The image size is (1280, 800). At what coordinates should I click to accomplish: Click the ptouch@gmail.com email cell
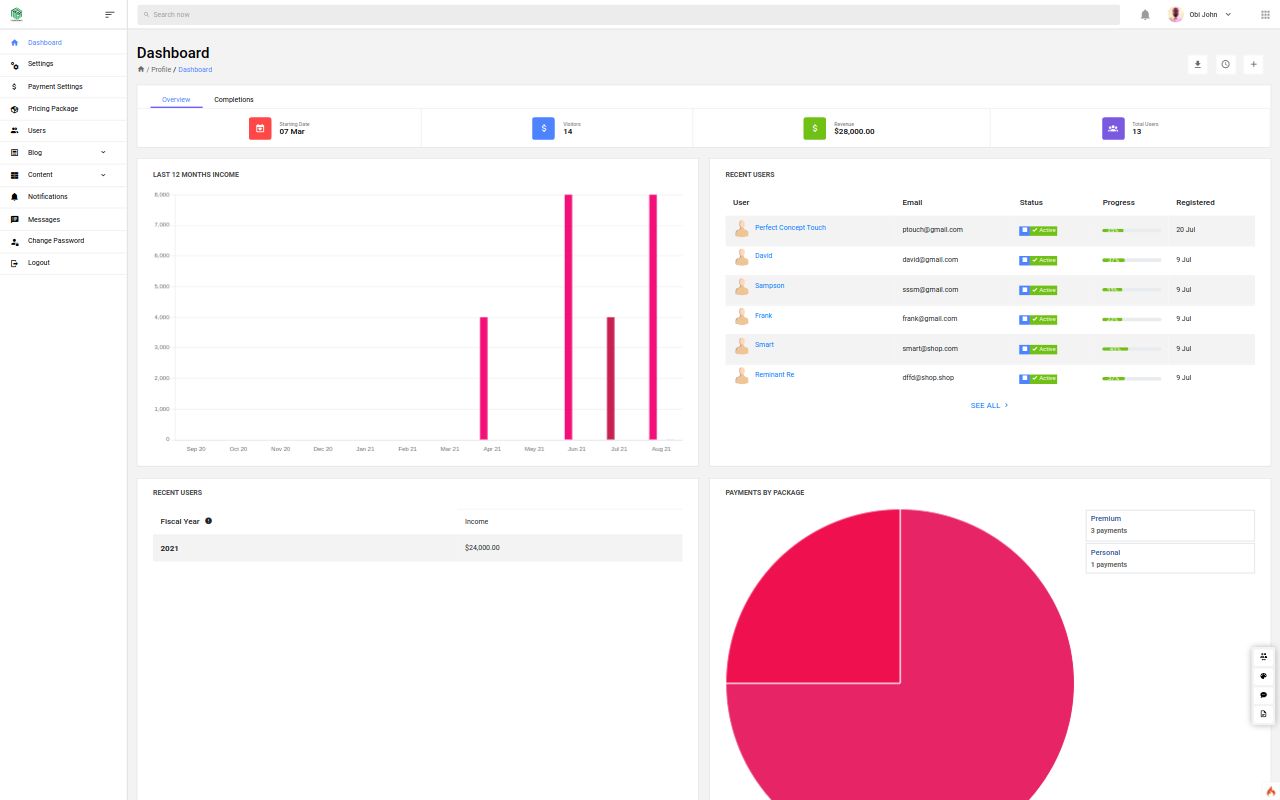tap(932, 230)
